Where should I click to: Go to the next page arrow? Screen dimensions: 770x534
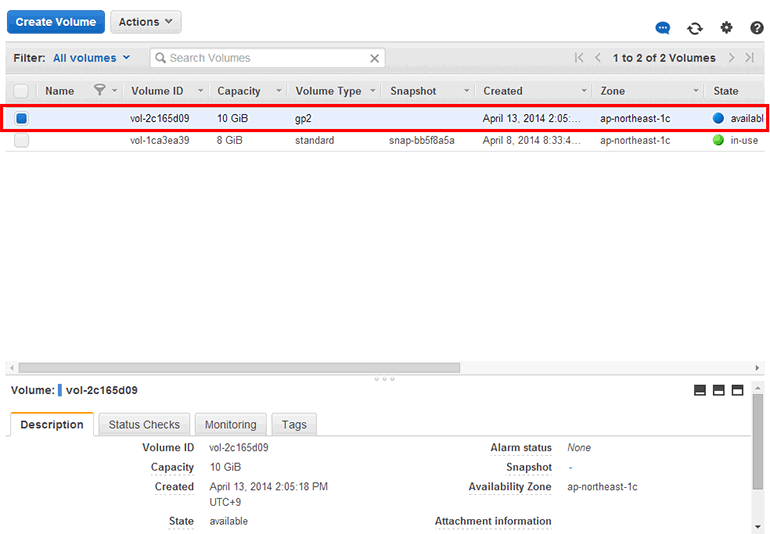tap(732, 58)
